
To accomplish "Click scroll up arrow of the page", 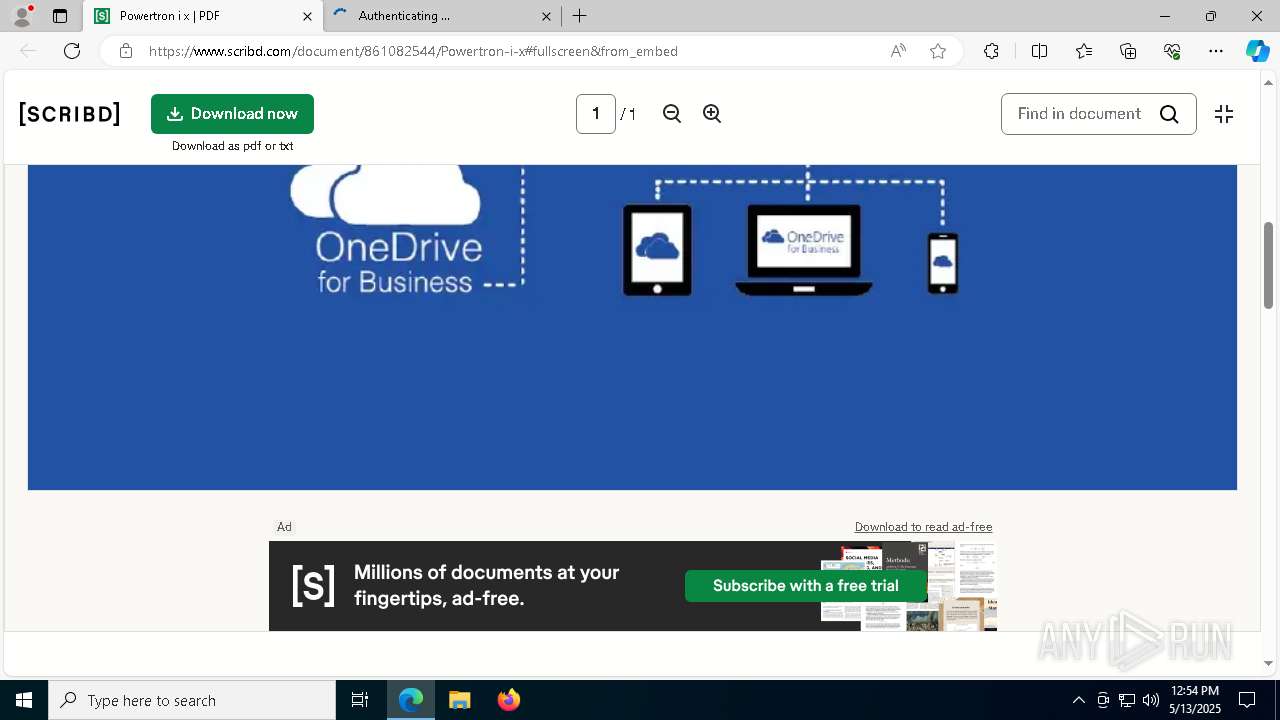I will pyautogui.click(x=1268, y=82).
